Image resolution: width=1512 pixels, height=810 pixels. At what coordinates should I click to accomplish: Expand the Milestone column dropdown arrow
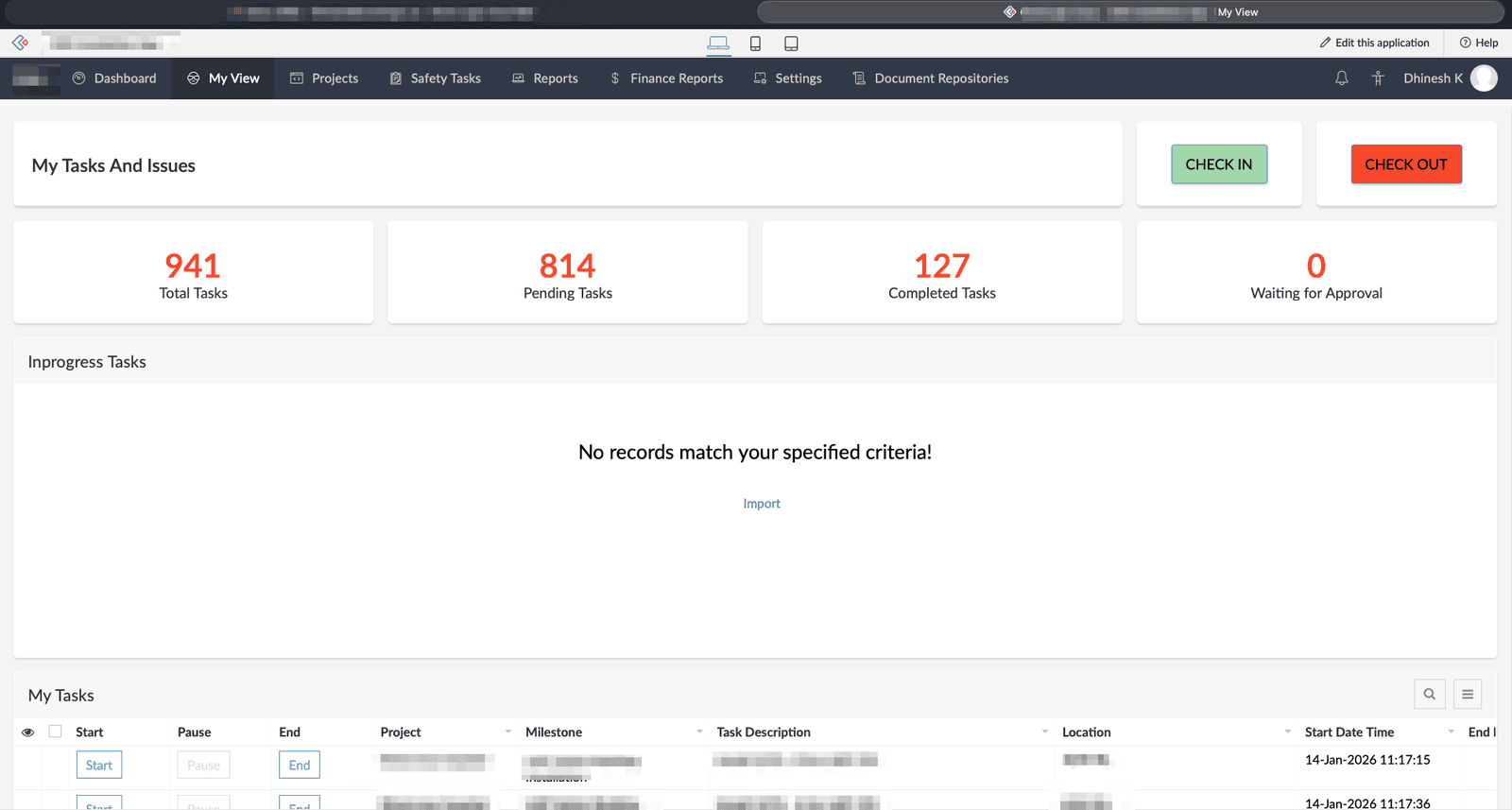pyautogui.click(x=699, y=732)
